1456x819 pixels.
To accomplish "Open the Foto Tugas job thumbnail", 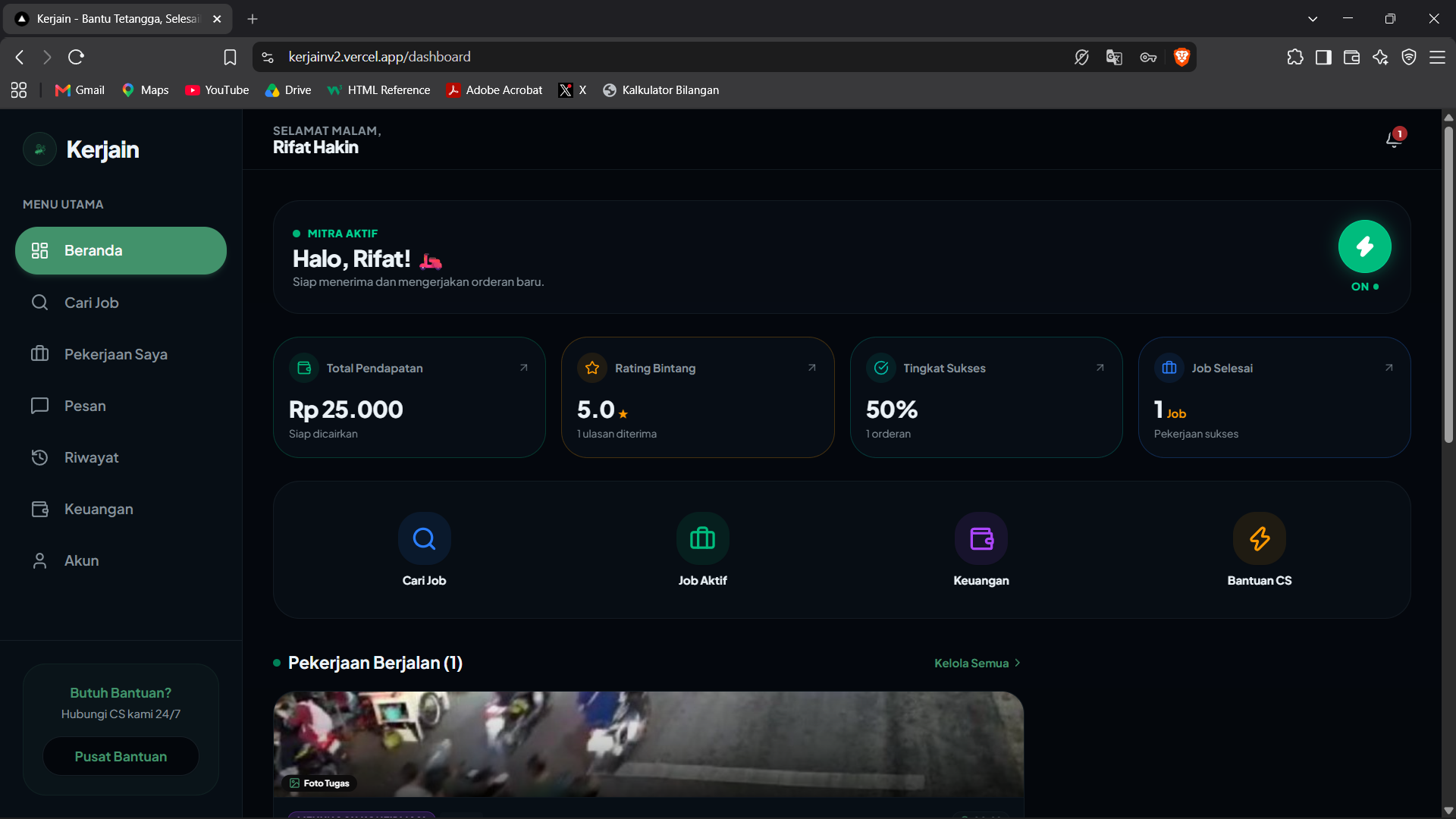I will point(648,744).
